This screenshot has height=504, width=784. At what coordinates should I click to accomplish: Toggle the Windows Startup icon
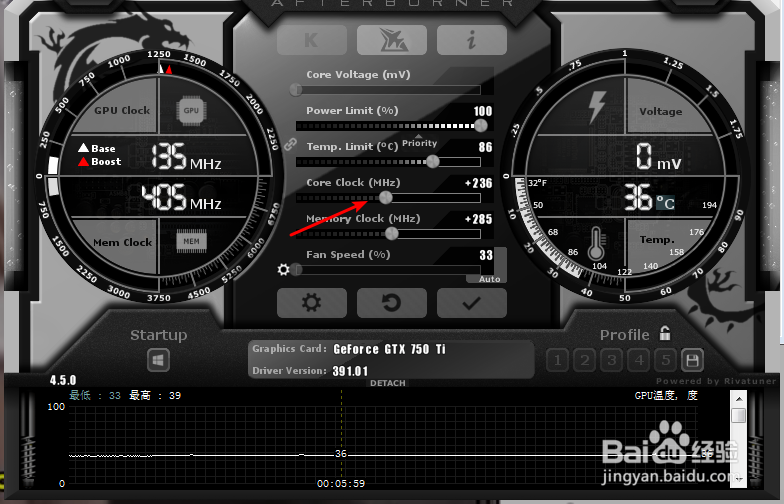point(158,360)
